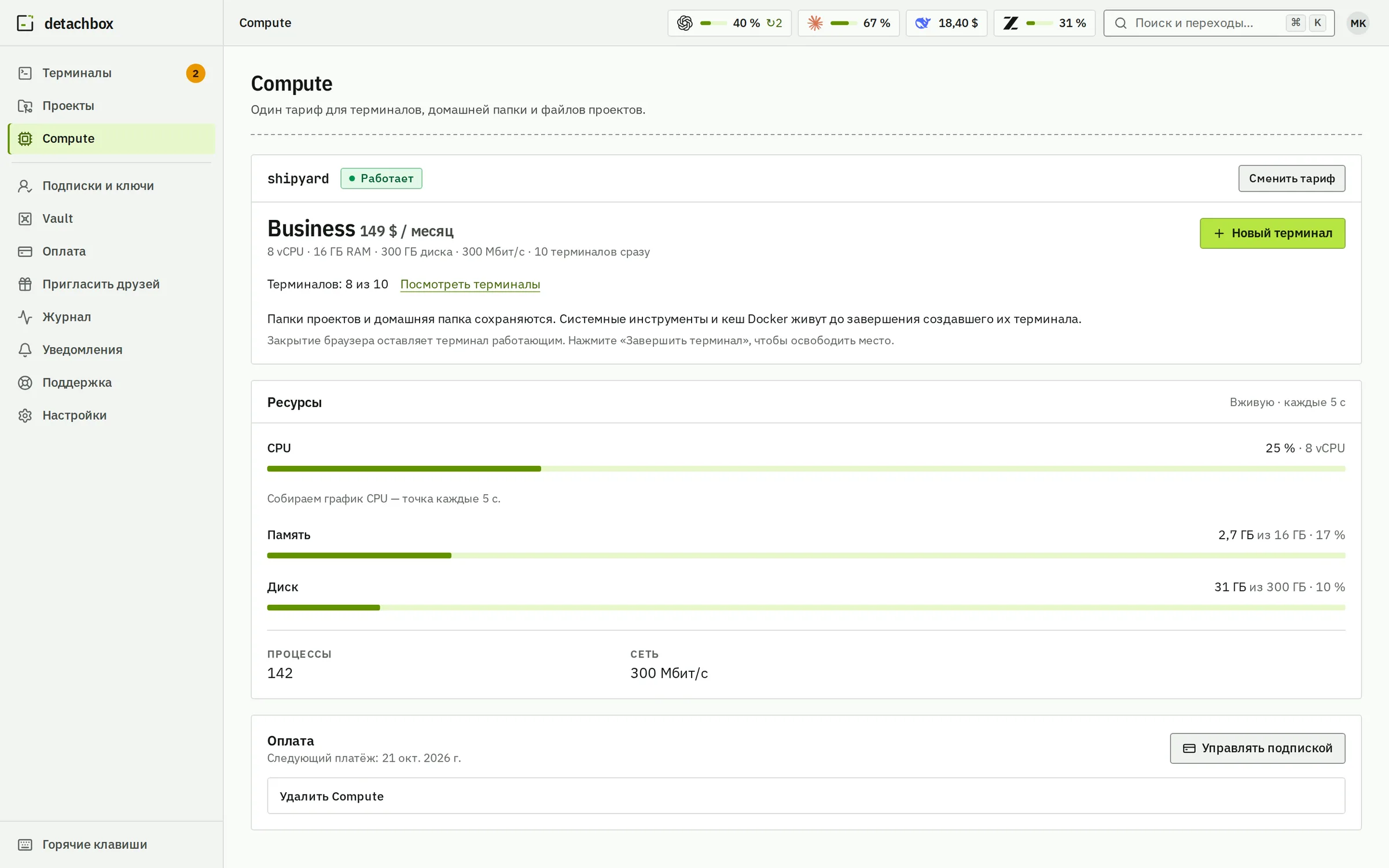Click the detachbox logo icon
Image resolution: width=1389 pixels, height=868 pixels.
[x=25, y=23]
